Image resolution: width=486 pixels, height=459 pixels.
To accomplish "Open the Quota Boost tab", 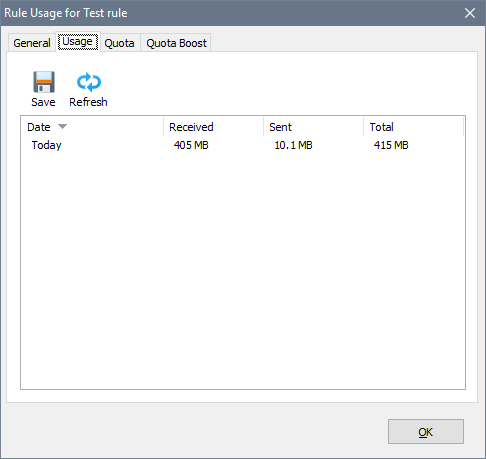I will [x=176, y=43].
